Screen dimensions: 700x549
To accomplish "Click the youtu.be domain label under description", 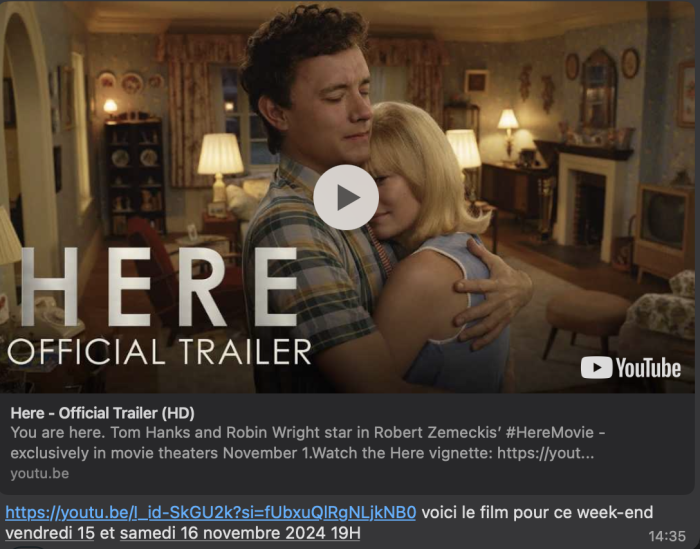I will (40, 473).
